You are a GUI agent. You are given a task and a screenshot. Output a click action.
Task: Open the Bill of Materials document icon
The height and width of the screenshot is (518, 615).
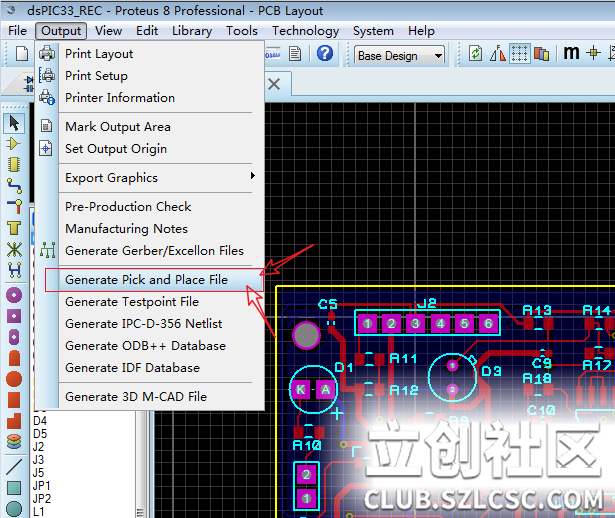coord(295,54)
